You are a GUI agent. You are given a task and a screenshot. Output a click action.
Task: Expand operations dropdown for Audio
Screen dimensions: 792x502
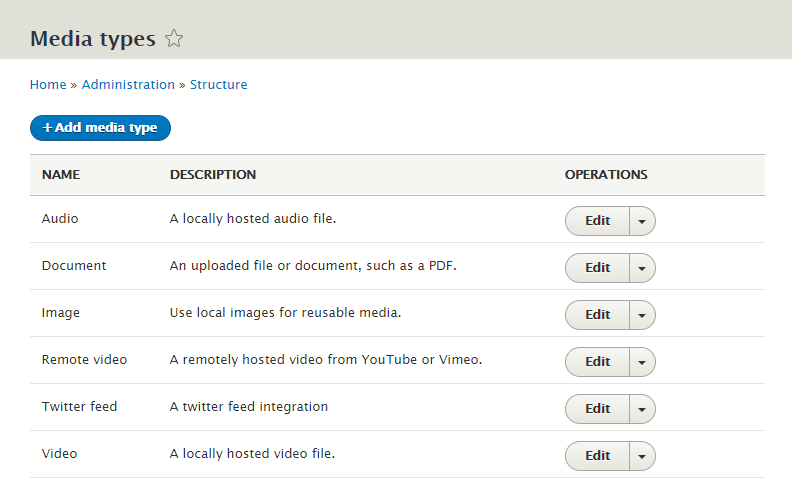pos(642,221)
